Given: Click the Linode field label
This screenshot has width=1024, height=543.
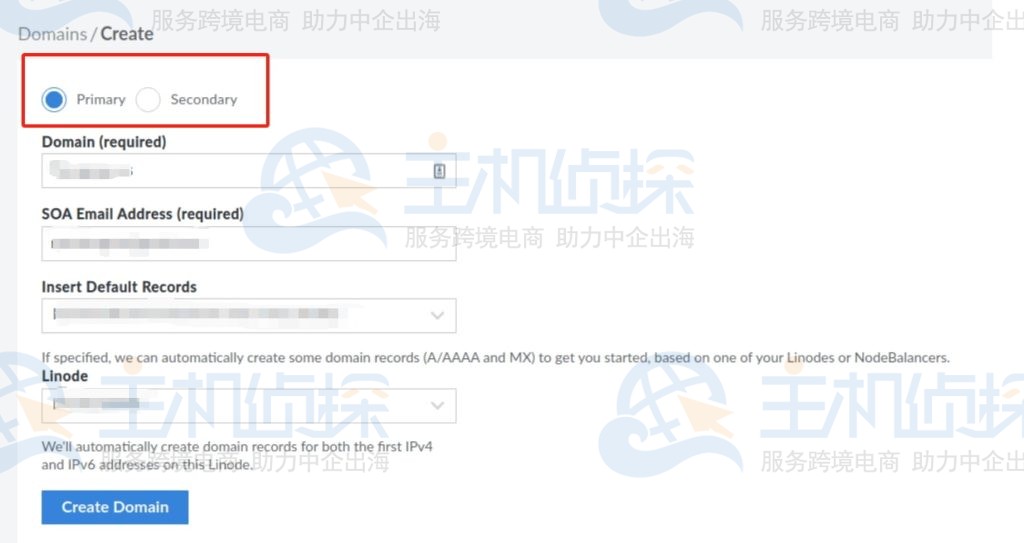Looking at the screenshot, I should click(x=65, y=376).
